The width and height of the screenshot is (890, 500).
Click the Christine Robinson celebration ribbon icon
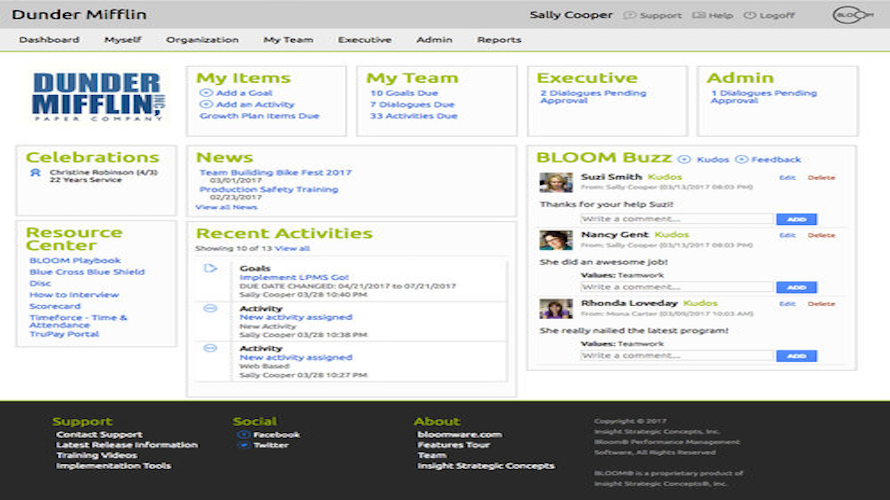pos(35,173)
